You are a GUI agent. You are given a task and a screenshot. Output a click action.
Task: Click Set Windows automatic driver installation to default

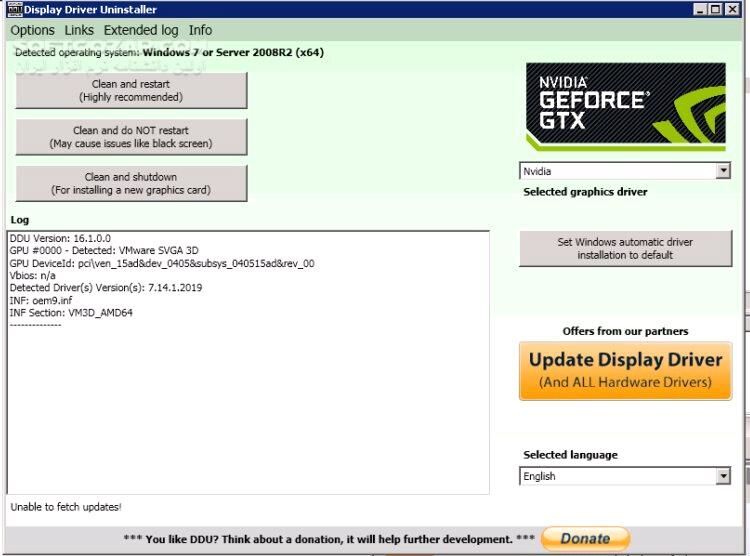pos(625,248)
